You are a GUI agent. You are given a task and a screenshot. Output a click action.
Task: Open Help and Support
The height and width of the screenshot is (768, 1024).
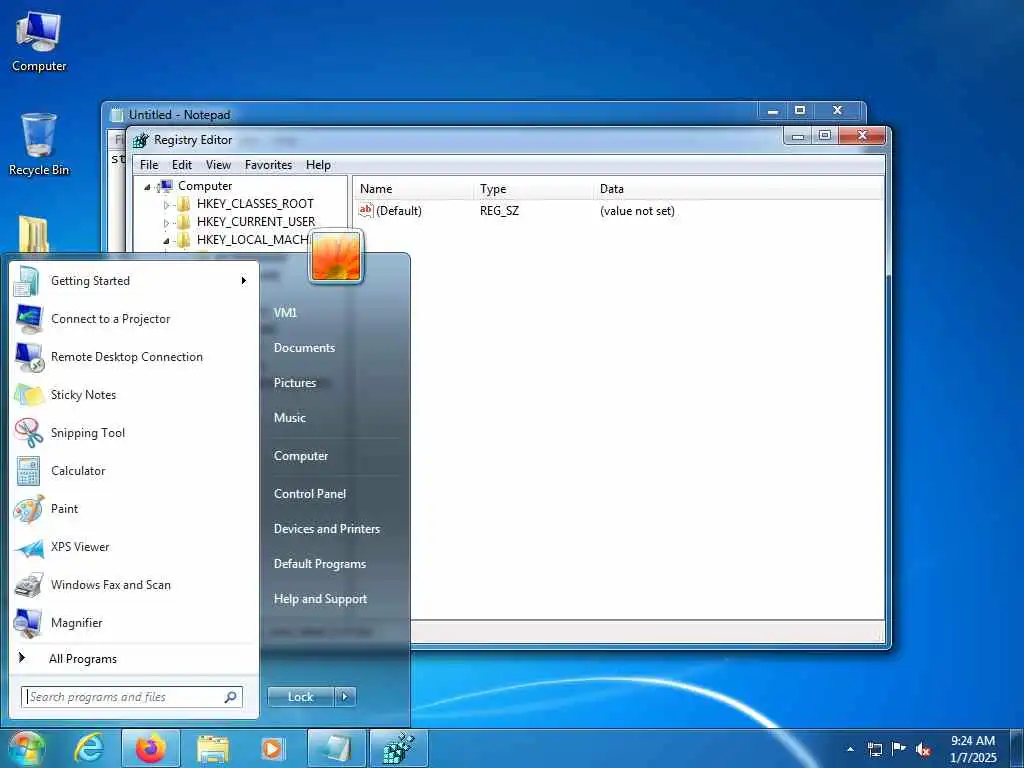(320, 599)
